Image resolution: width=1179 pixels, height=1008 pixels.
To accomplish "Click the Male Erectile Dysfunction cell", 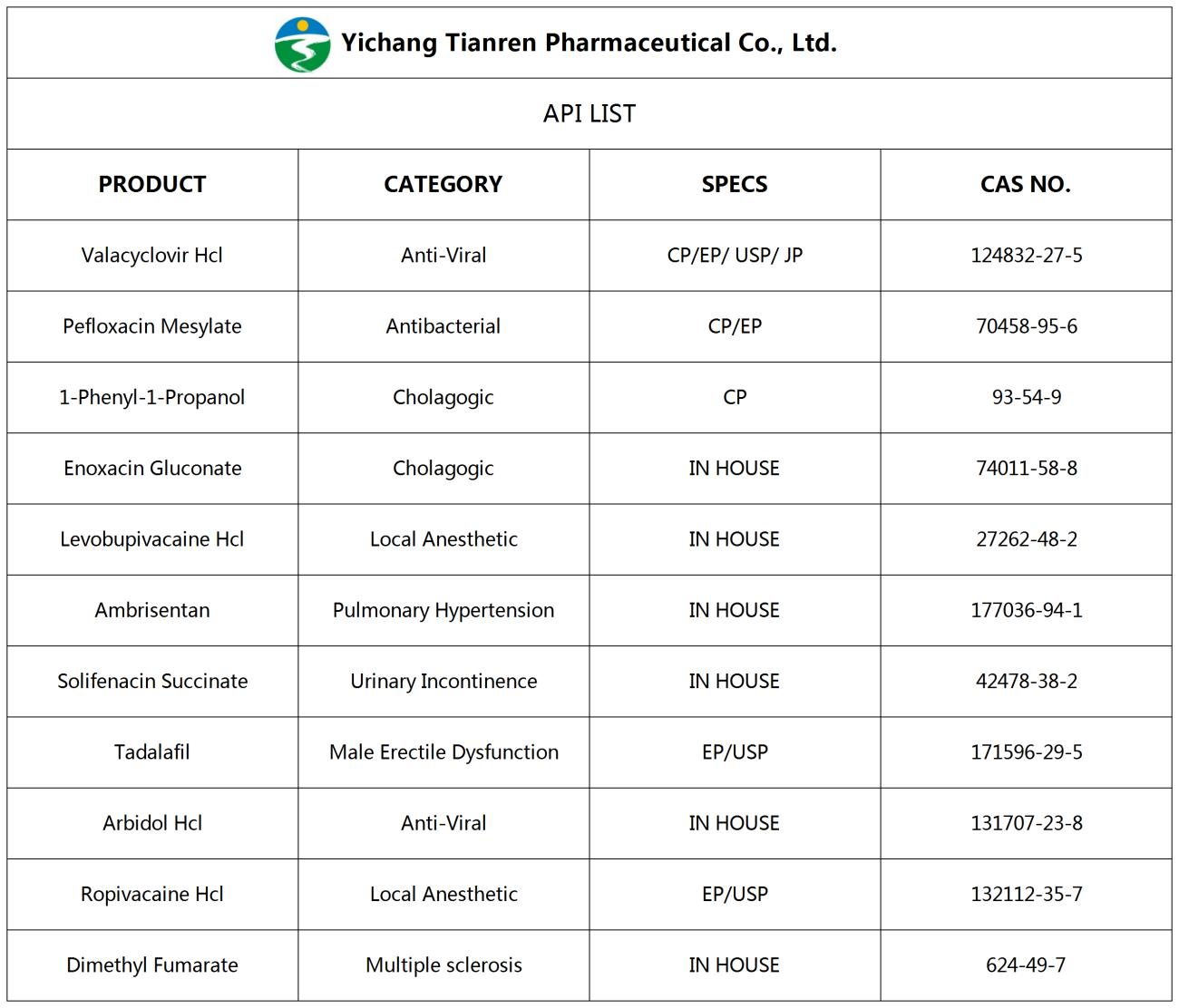I will (443, 752).
